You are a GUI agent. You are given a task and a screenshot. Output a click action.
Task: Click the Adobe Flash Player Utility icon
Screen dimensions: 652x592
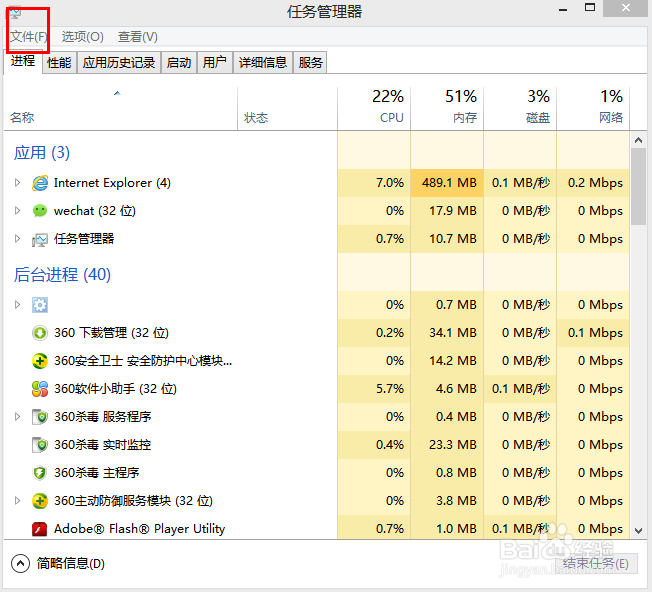coord(40,529)
